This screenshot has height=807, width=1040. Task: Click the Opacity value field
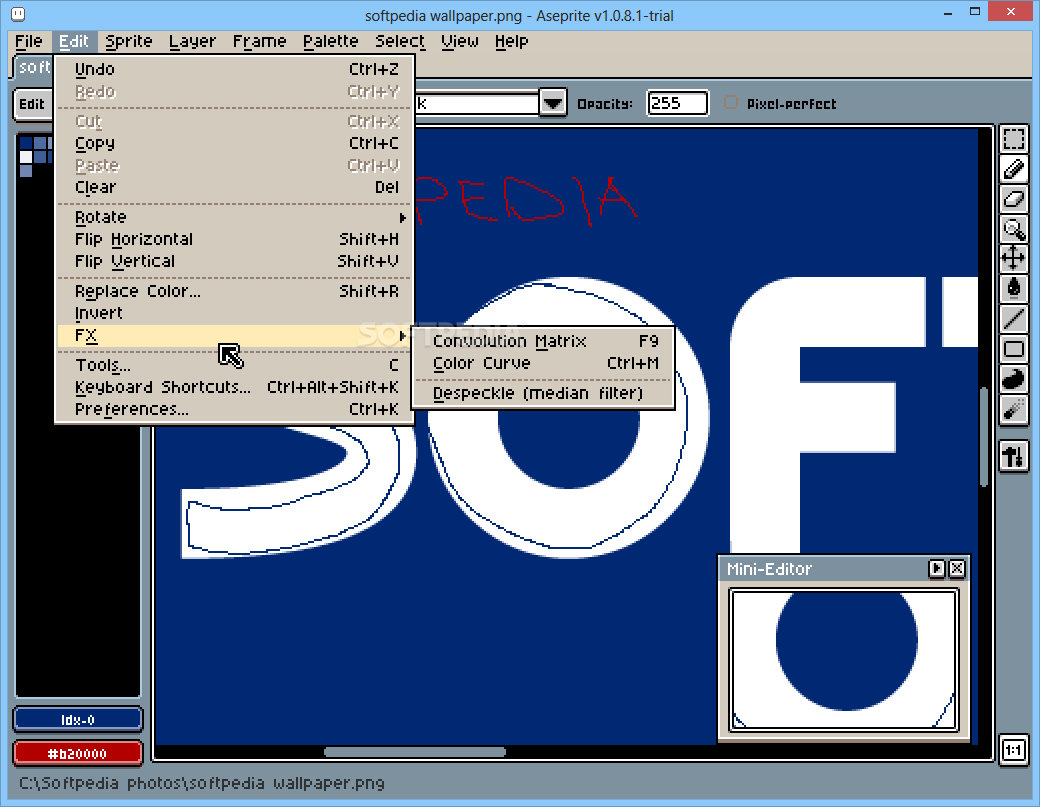(677, 103)
